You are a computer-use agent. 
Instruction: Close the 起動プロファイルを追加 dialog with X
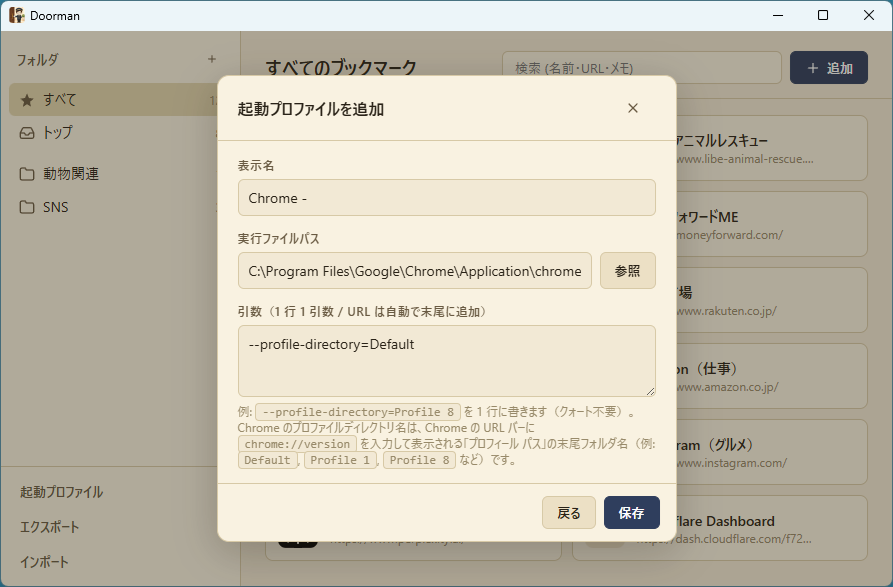(633, 108)
